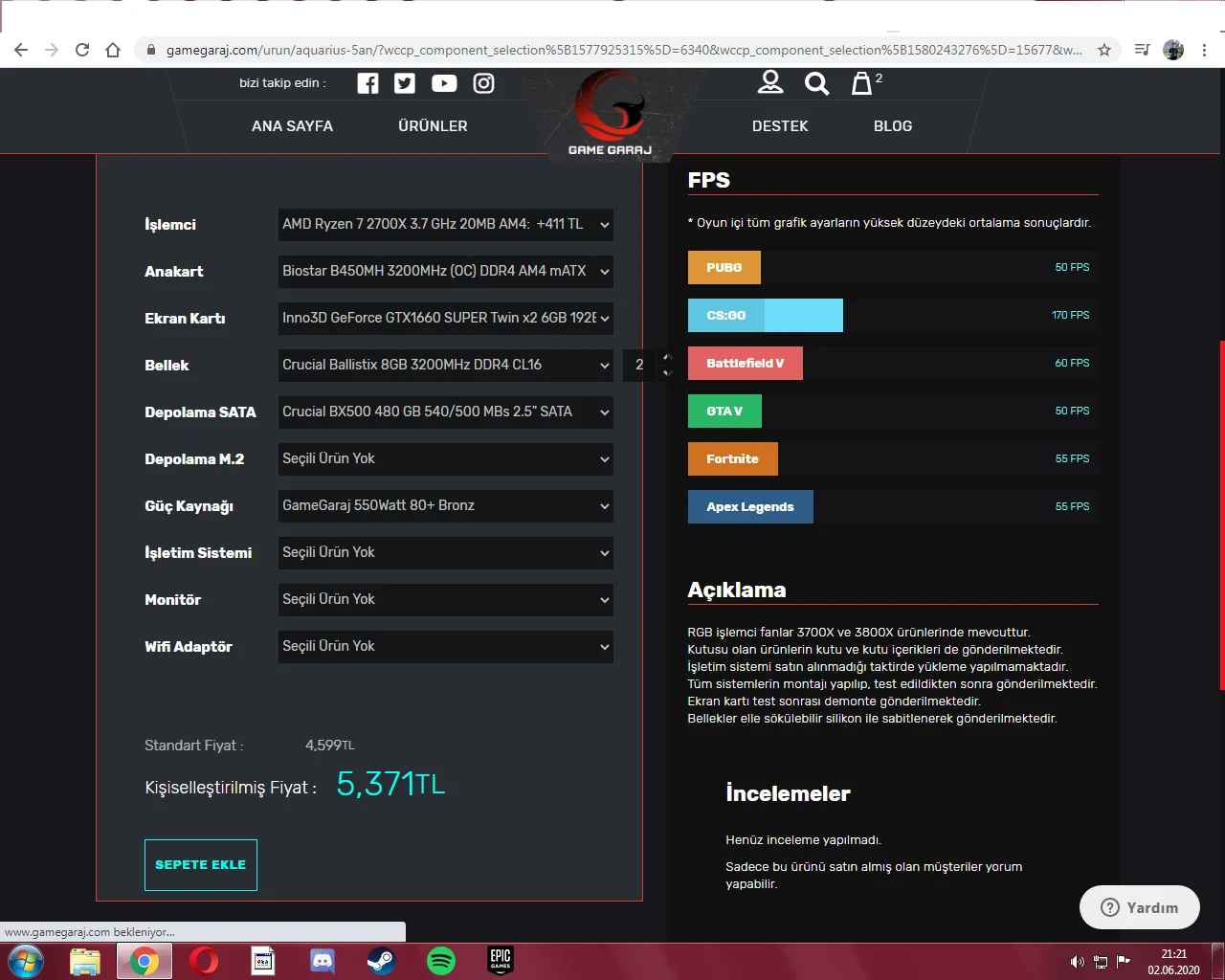Click the 4,599TL standard price

(x=330, y=746)
